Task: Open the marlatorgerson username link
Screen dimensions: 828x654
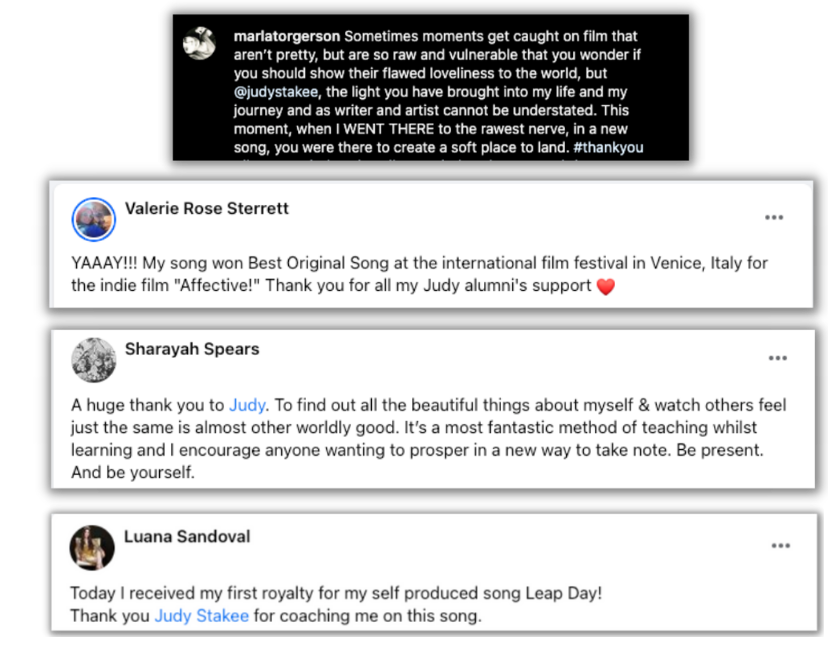Action: [x=286, y=37]
